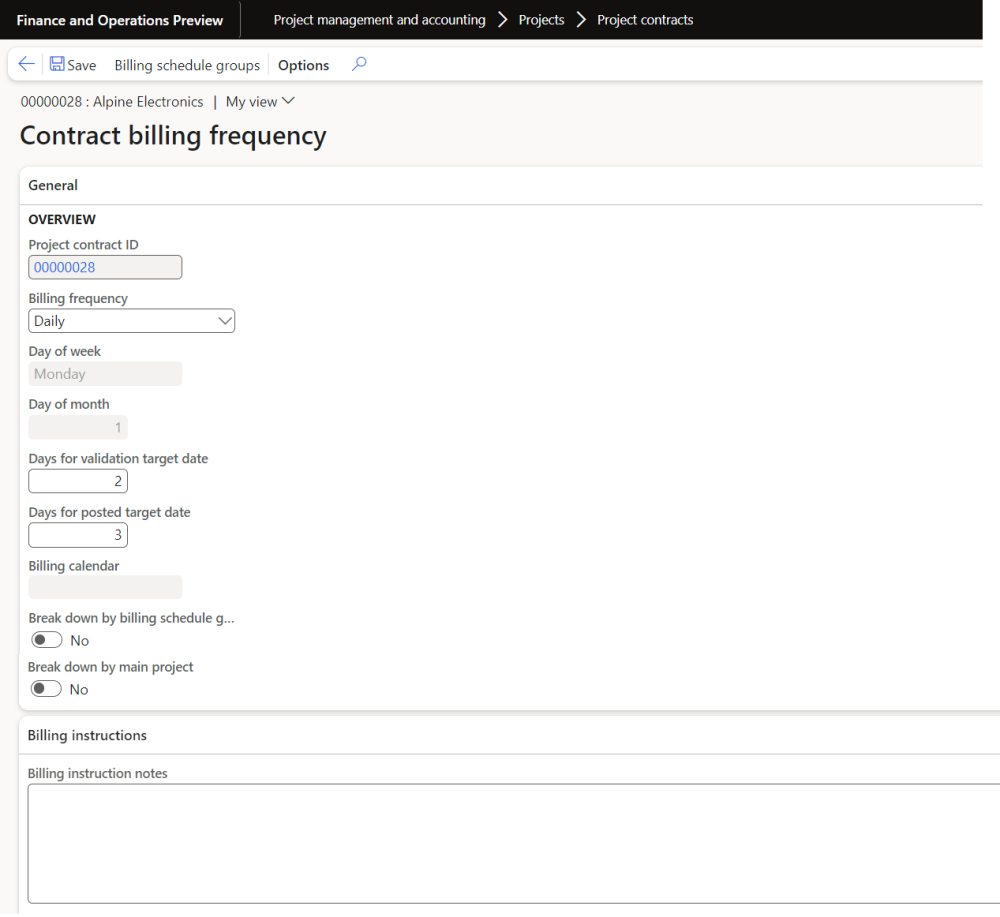Click the back arrow icon
Viewport: 1000px width, 917px height.
click(26, 64)
